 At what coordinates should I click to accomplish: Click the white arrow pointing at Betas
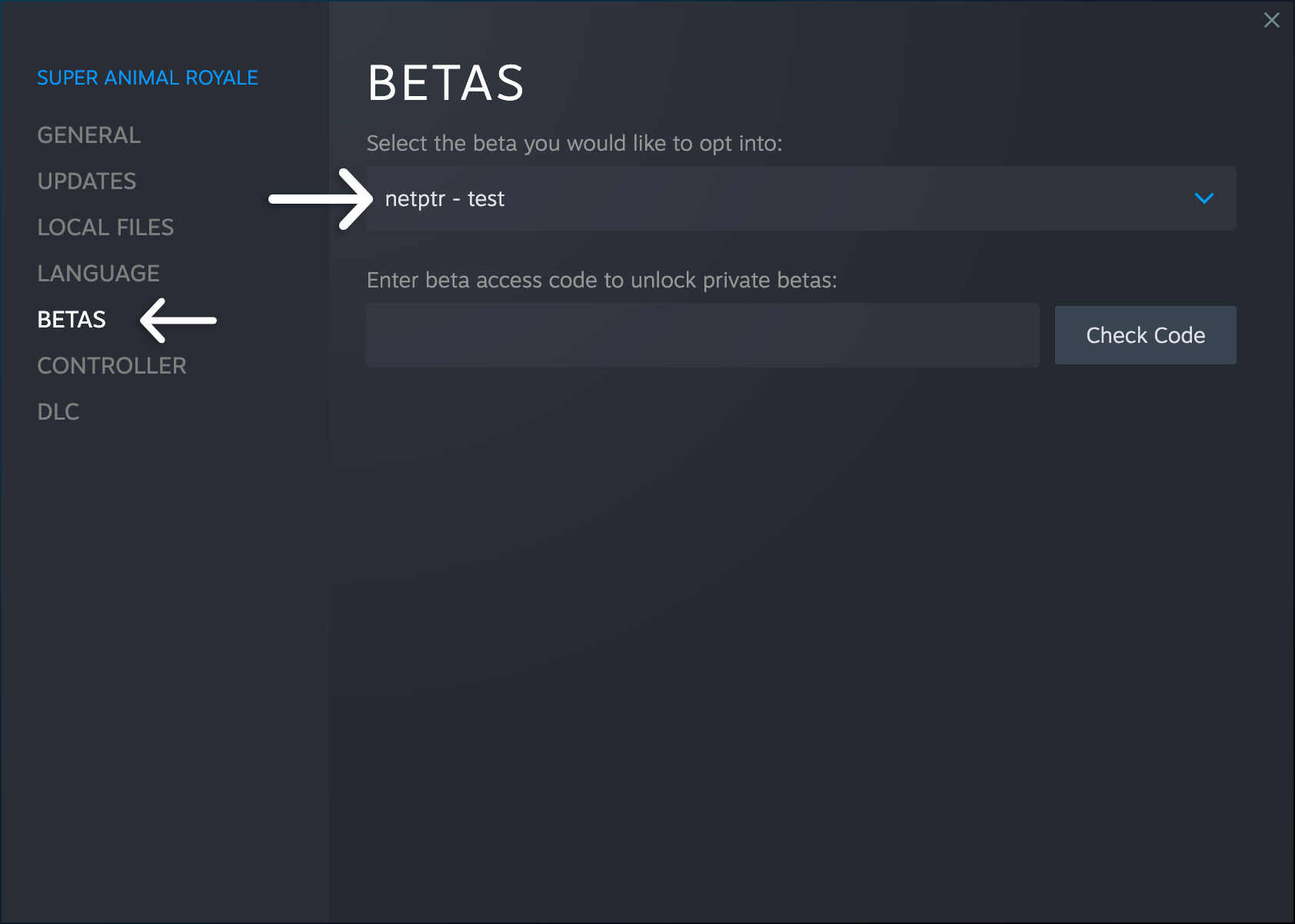[178, 320]
